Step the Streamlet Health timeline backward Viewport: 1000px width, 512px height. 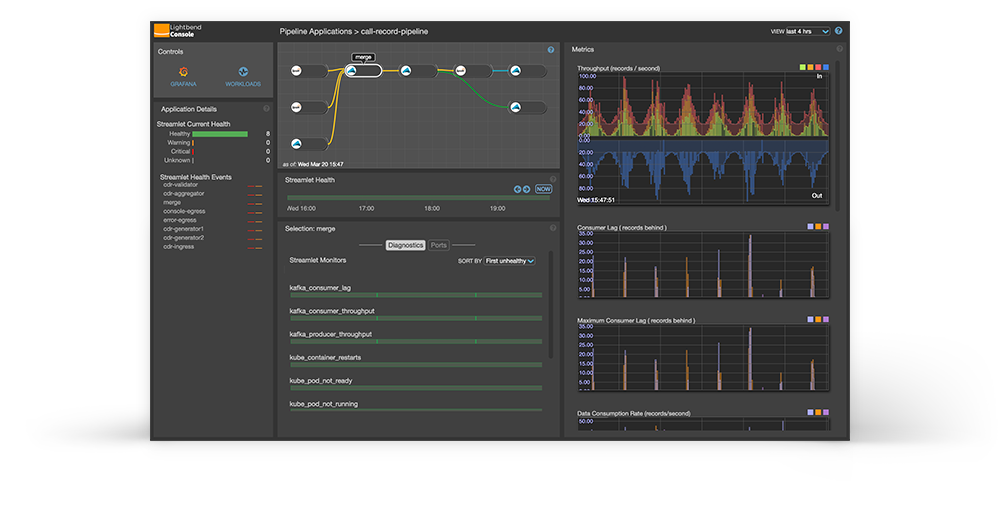(518, 188)
